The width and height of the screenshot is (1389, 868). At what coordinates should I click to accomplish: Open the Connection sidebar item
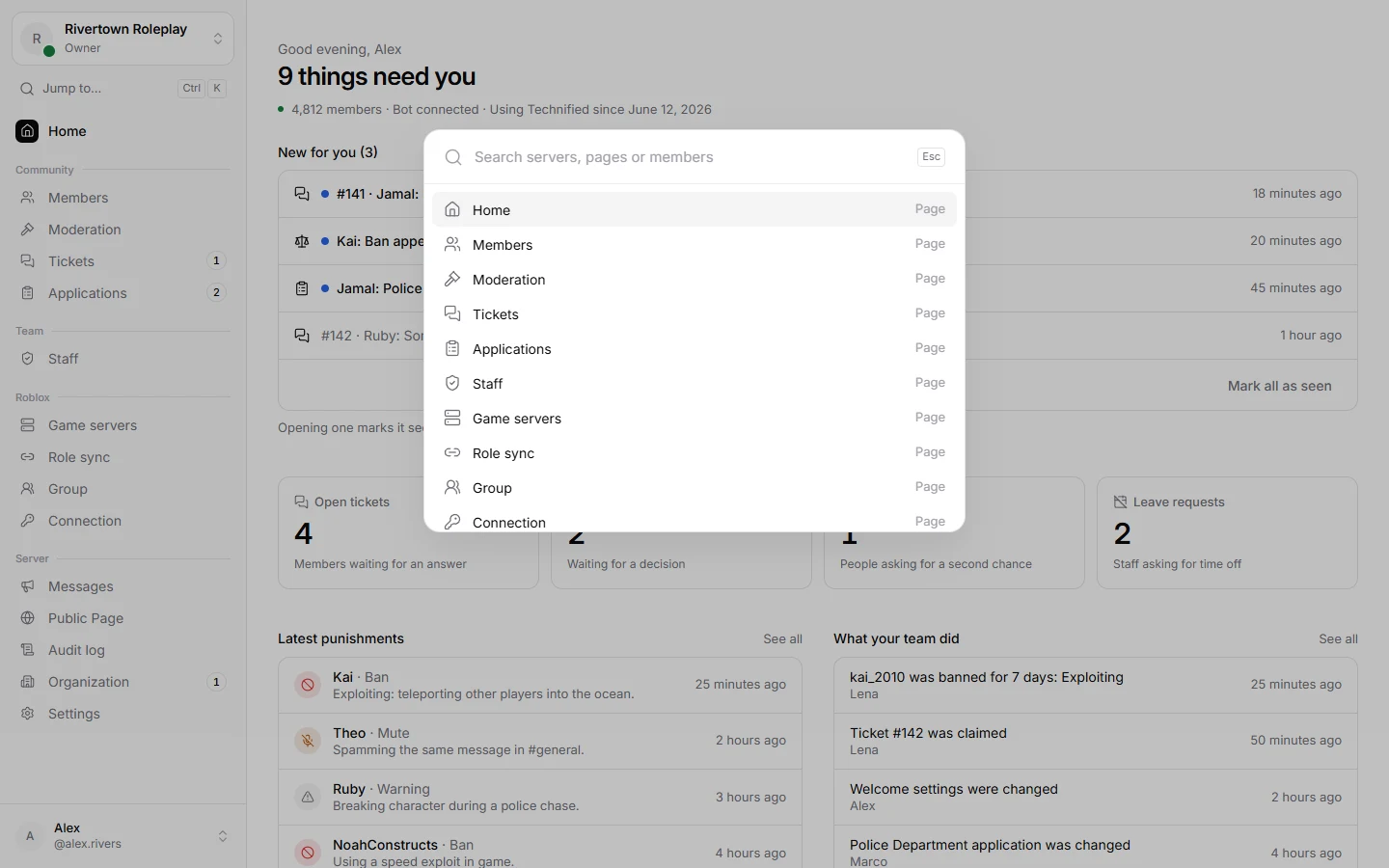pyautogui.click(x=123, y=521)
